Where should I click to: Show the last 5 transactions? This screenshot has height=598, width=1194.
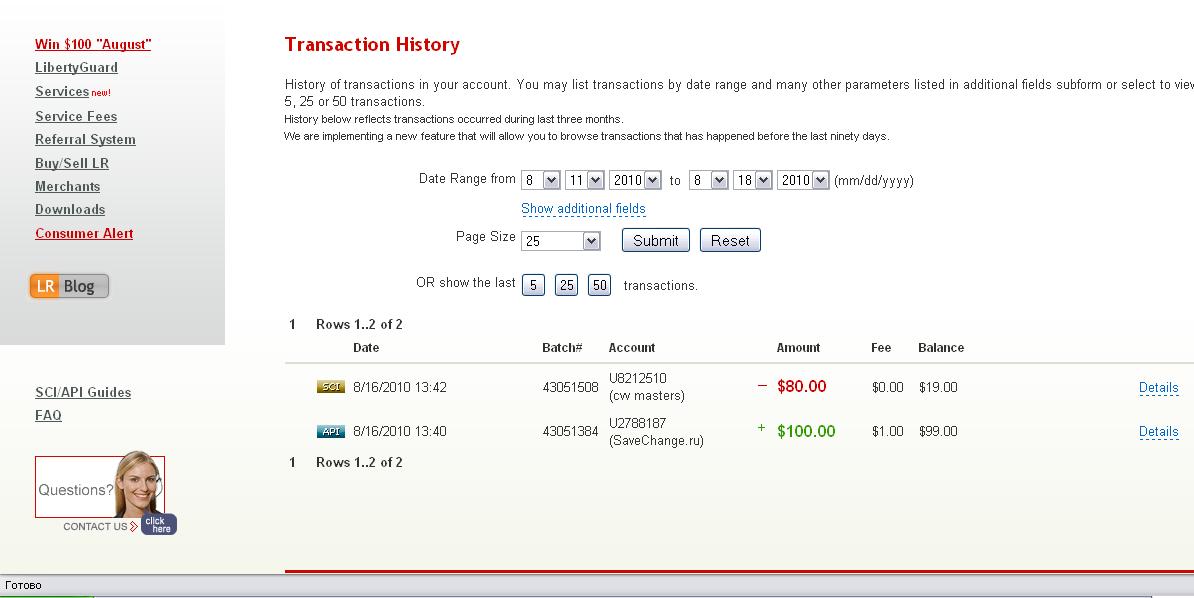point(533,285)
